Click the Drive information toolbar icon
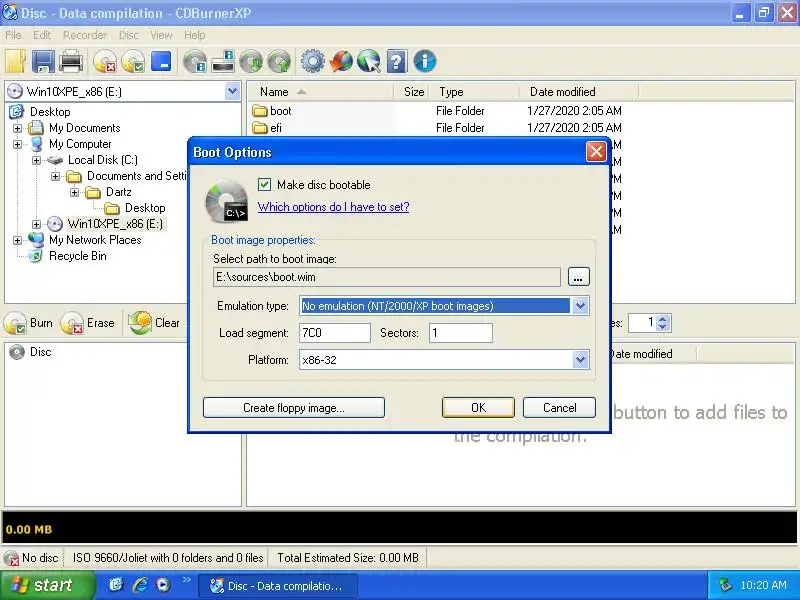This screenshot has width=800, height=600. [x=223, y=62]
